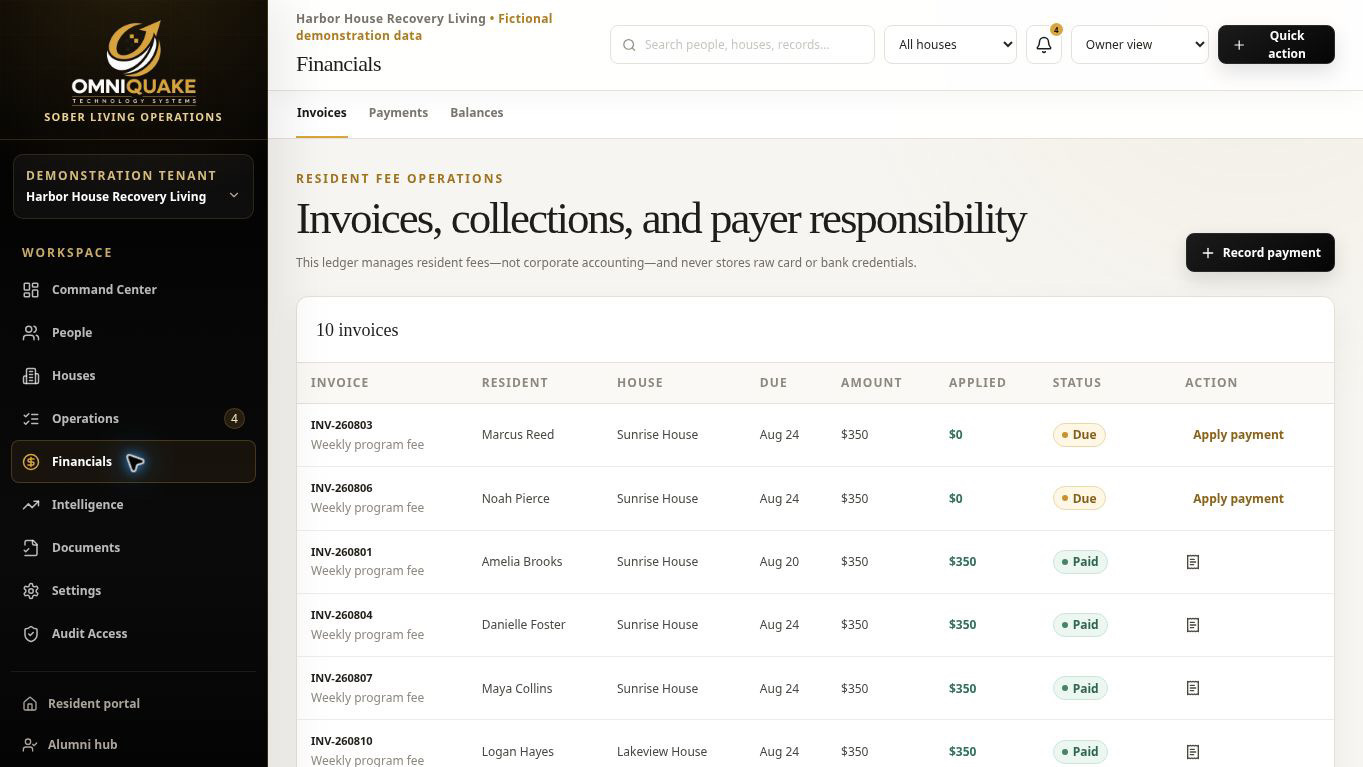Click the Audit Access shield icon
Image resolution: width=1363 pixels, height=767 pixels.
[x=31, y=634]
